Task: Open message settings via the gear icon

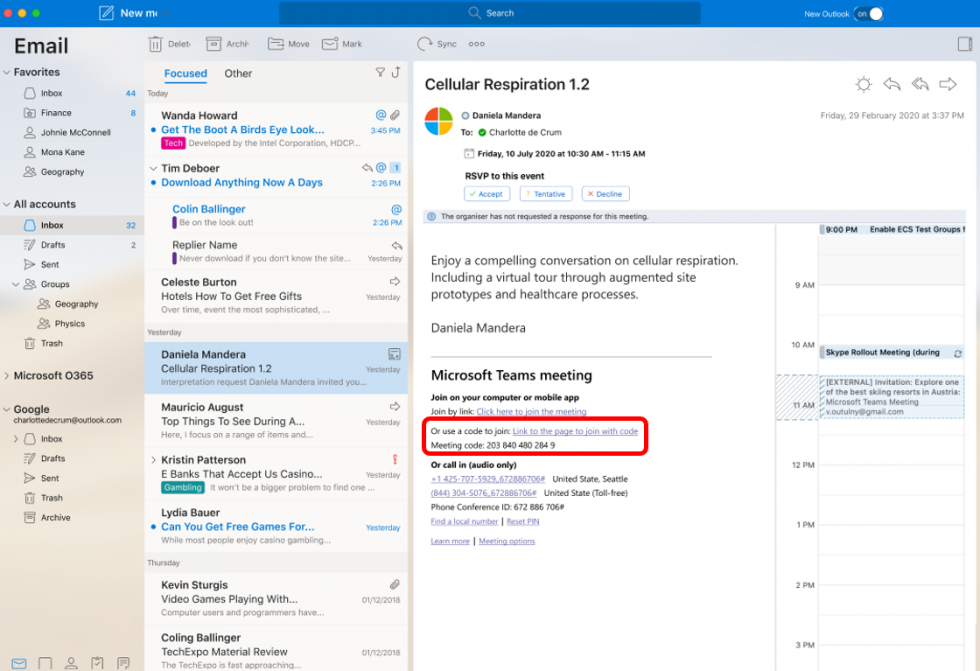Action: (863, 84)
